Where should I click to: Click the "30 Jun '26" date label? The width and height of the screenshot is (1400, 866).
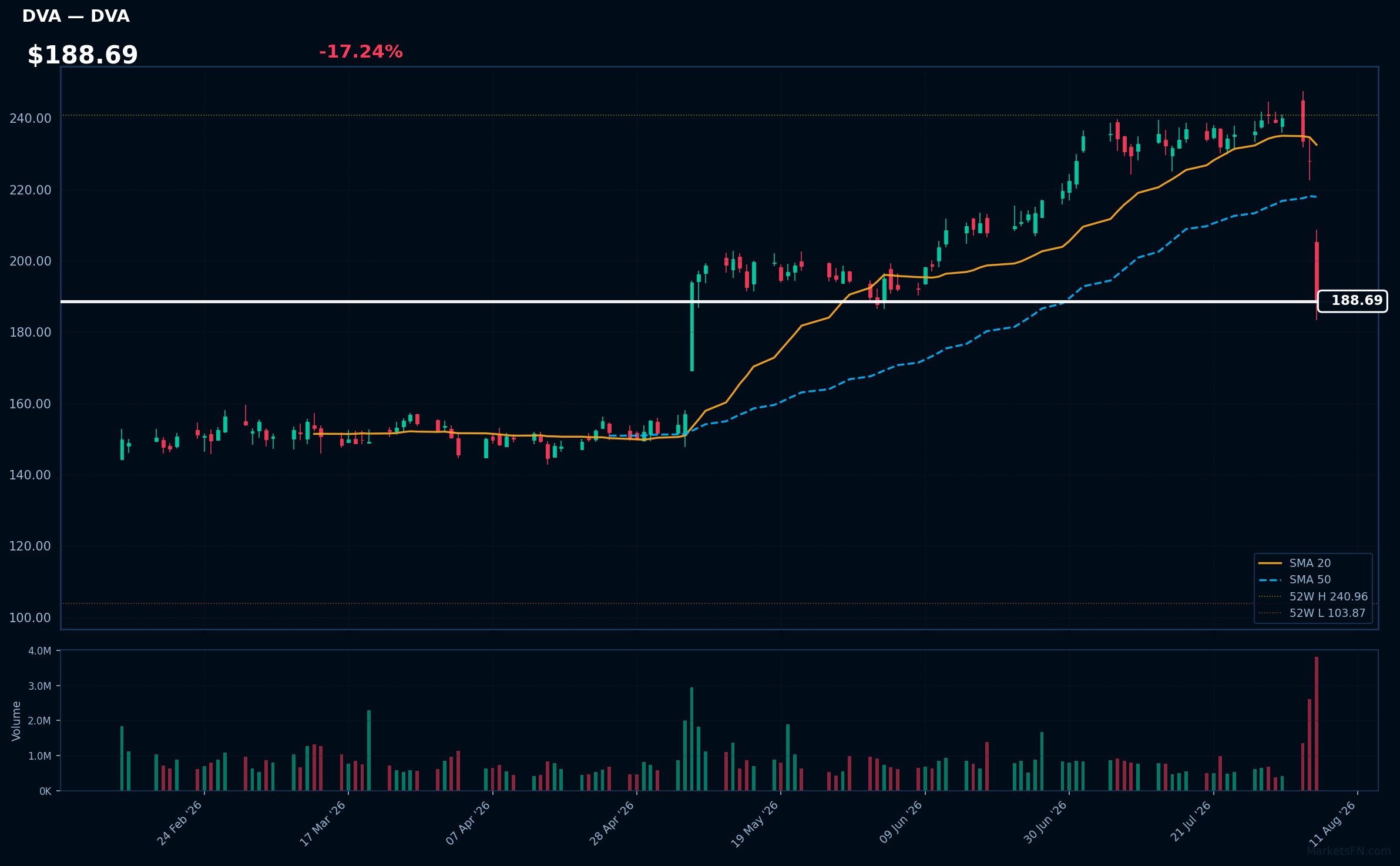click(1046, 823)
